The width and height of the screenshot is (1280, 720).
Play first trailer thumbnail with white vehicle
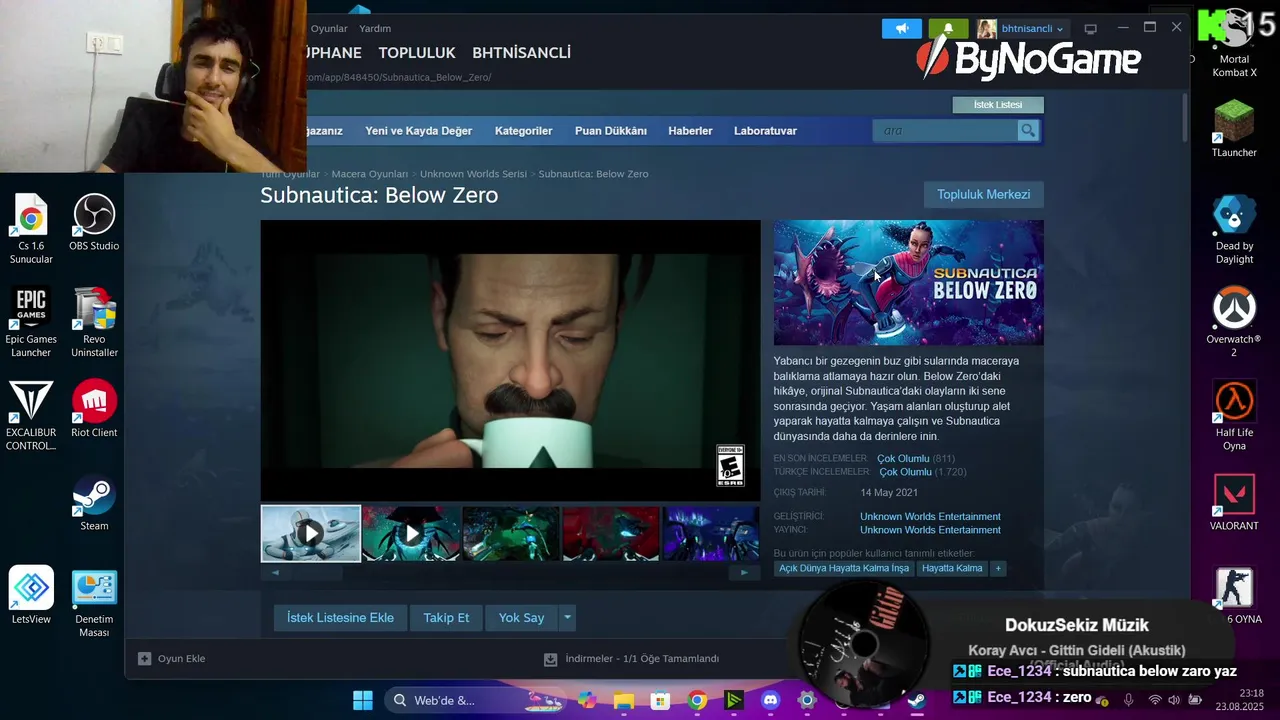(x=311, y=533)
